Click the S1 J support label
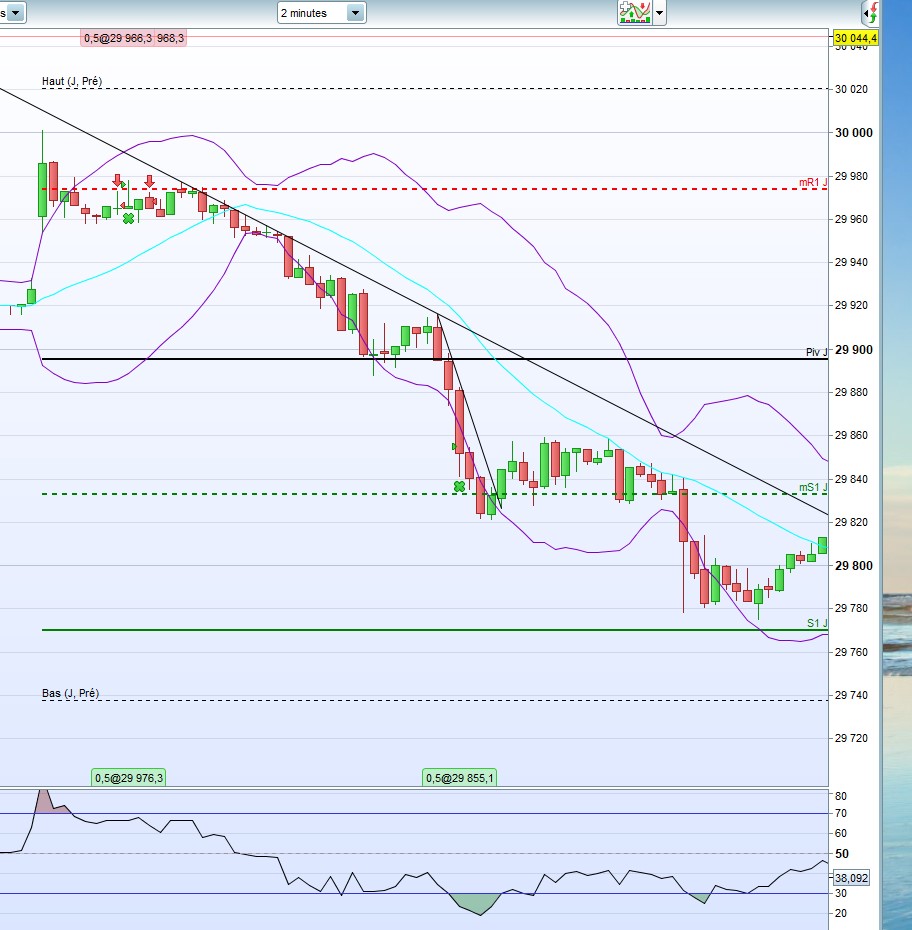Image resolution: width=912 pixels, height=930 pixels. click(817, 623)
